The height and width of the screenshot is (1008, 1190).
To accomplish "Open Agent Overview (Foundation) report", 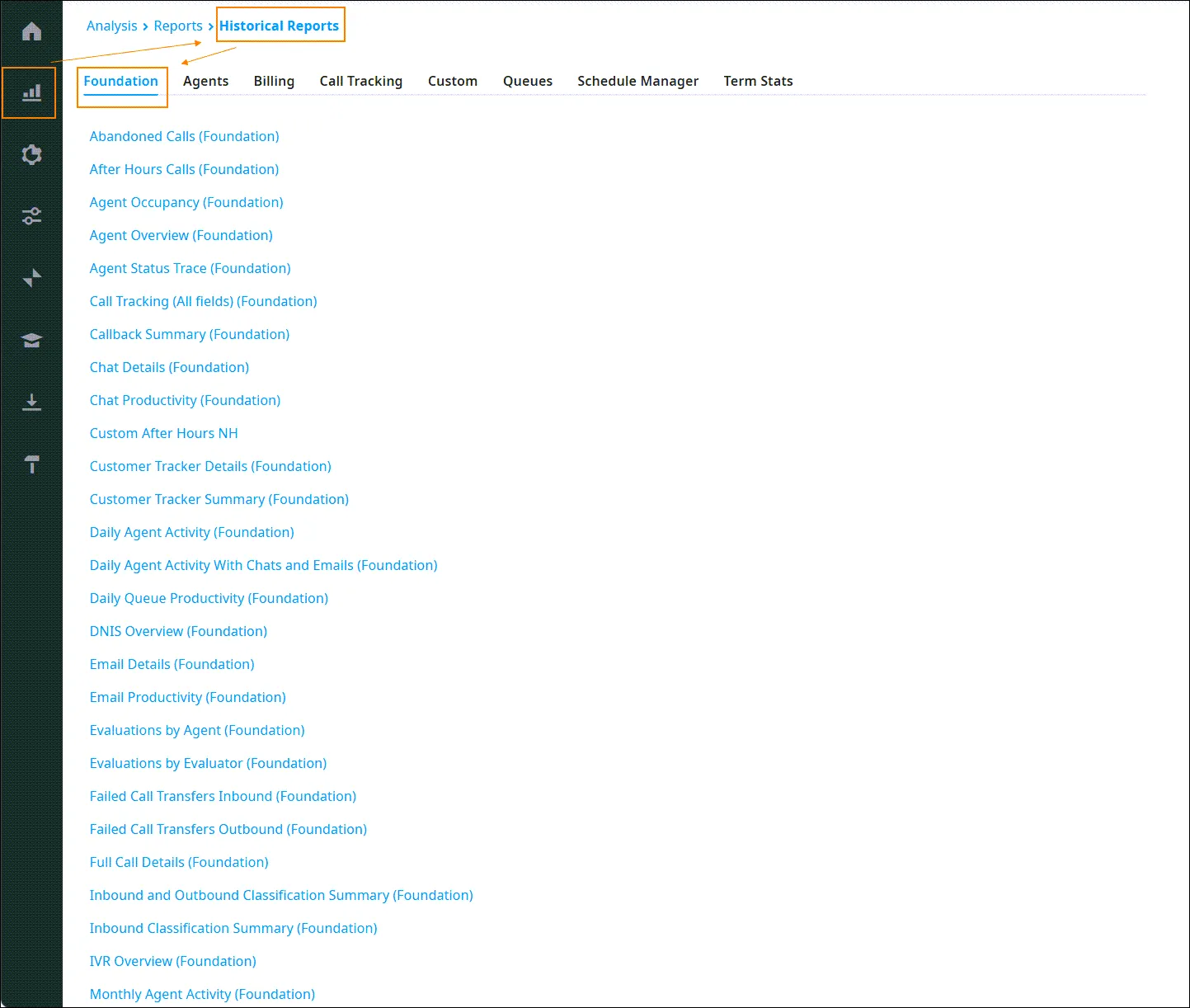I will pos(181,235).
